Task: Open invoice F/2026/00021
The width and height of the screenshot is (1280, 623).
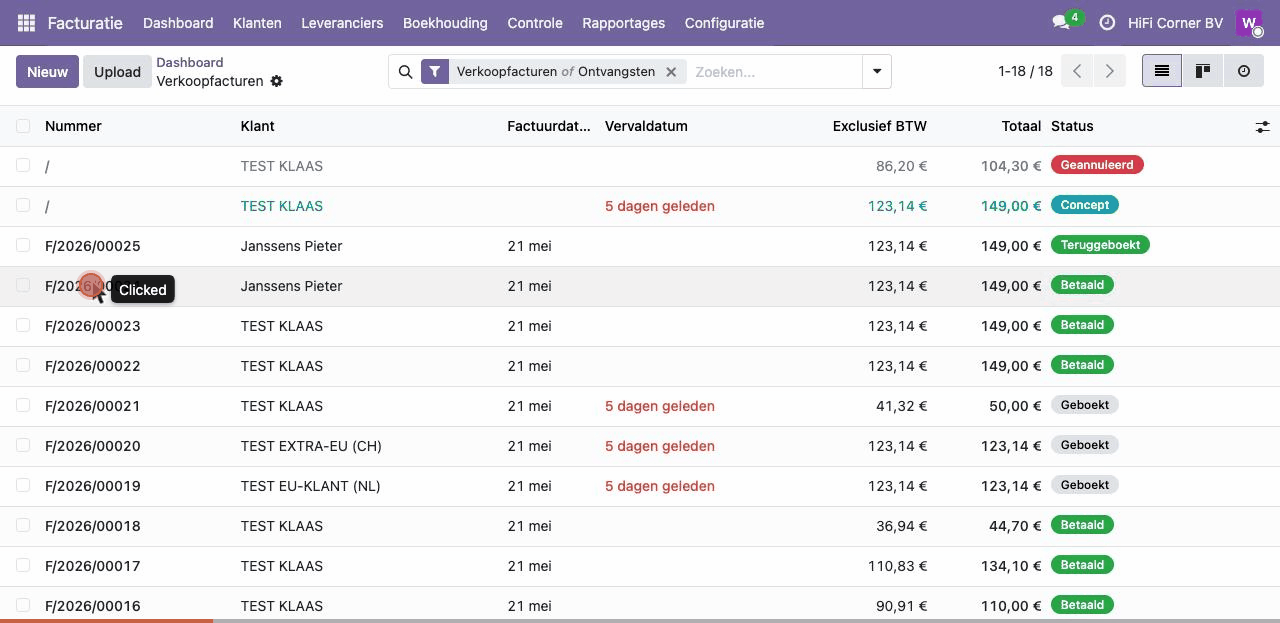Action: pyautogui.click(x=93, y=406)
